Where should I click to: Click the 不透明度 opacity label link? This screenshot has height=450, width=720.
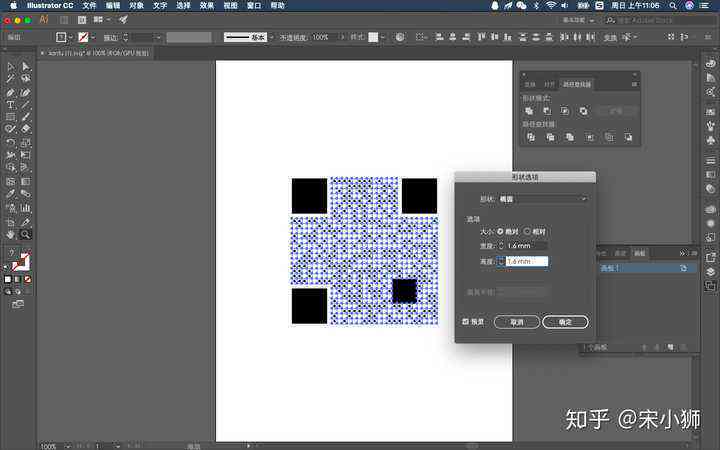[293, 37]
